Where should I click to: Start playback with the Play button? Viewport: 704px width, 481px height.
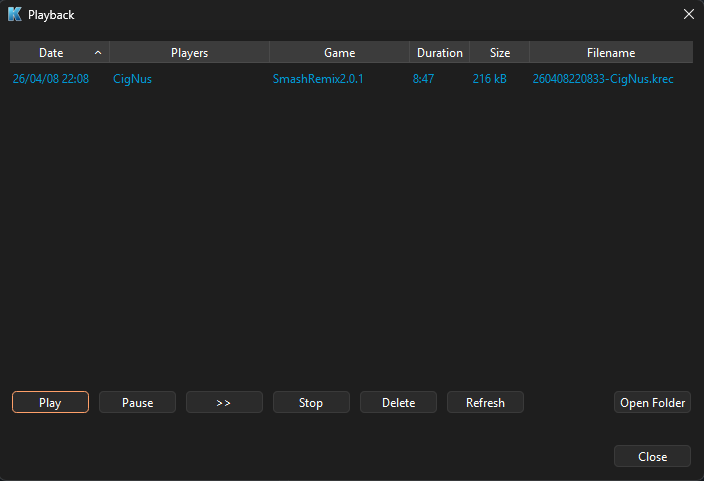(50, 402)
